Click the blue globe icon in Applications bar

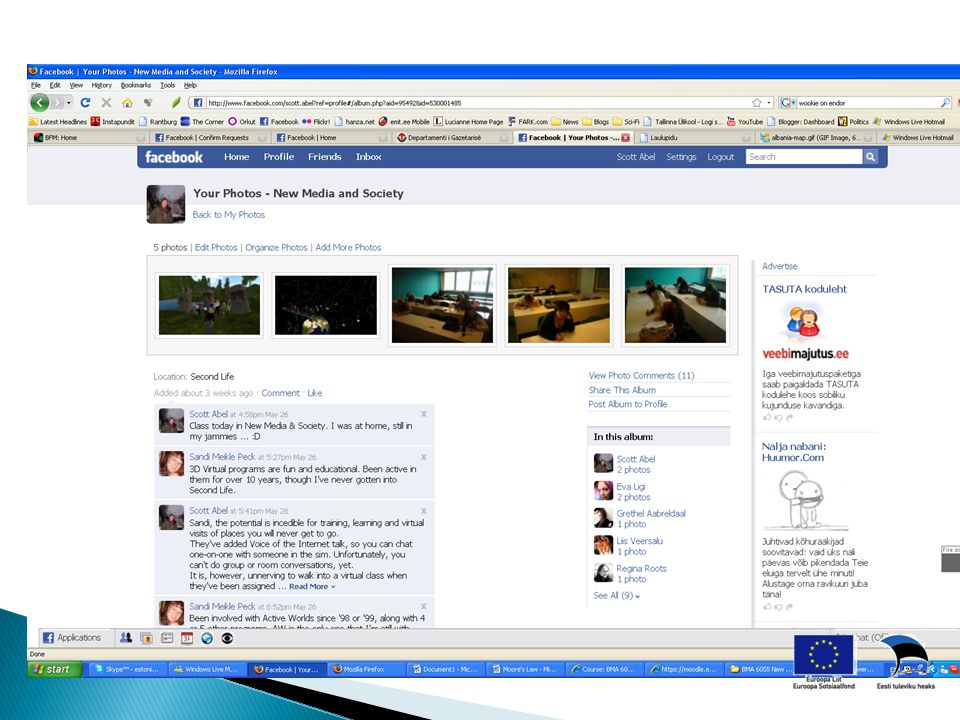click(207, 638)
